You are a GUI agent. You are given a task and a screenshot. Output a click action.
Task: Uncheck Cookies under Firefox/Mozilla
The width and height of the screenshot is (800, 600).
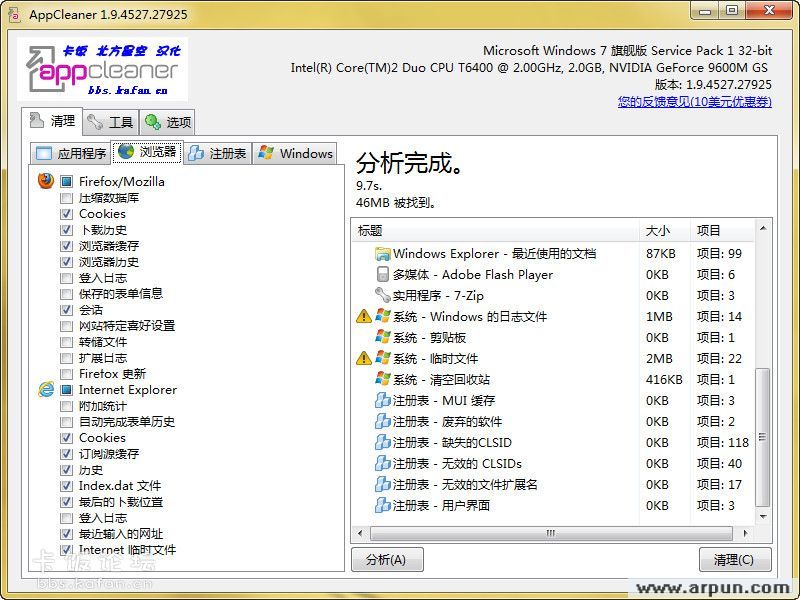coord(66,214)
